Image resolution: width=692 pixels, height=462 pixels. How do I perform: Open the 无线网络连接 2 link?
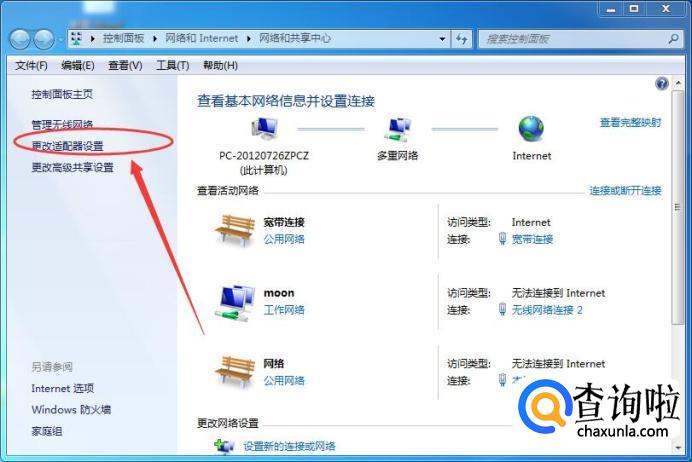(x=547, y=310)
